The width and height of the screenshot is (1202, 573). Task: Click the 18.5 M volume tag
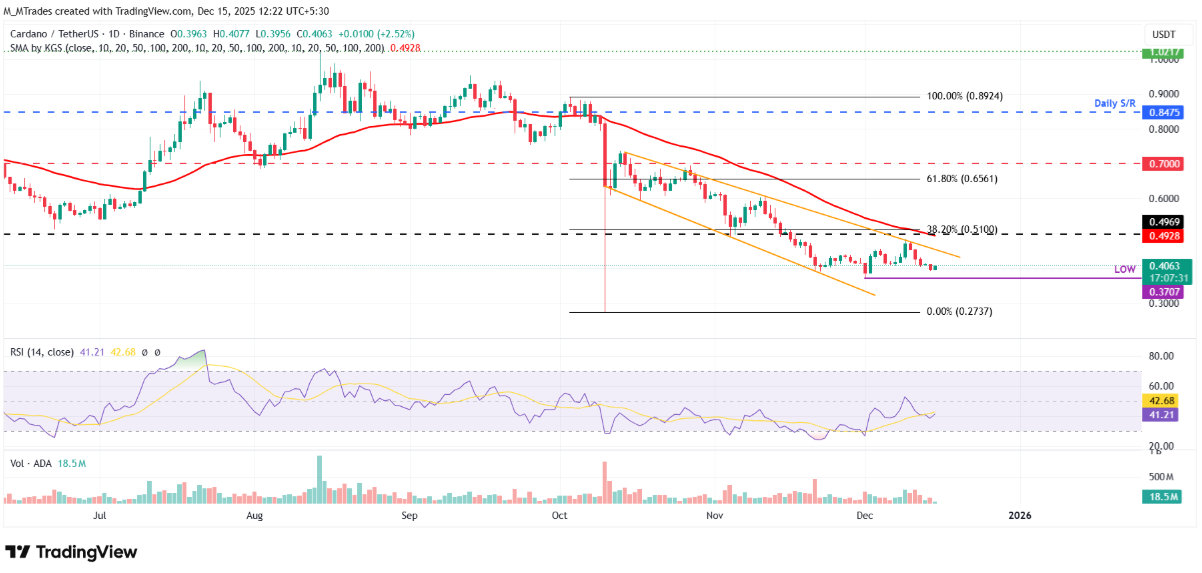[x=1161, y=496]
